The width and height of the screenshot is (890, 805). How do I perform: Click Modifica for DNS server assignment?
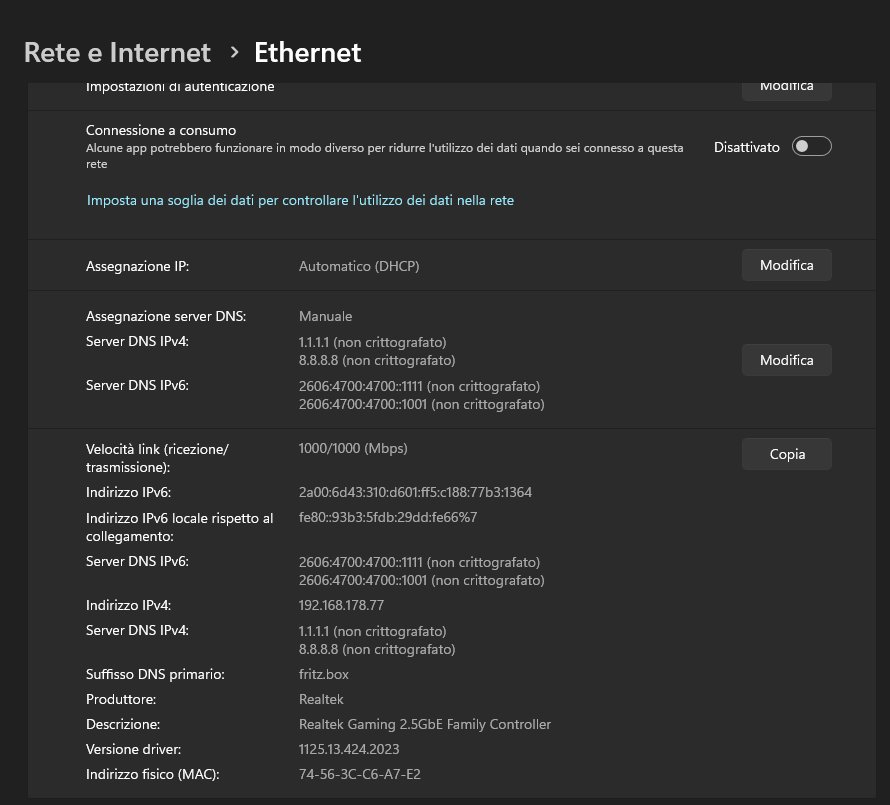(787, 360)
